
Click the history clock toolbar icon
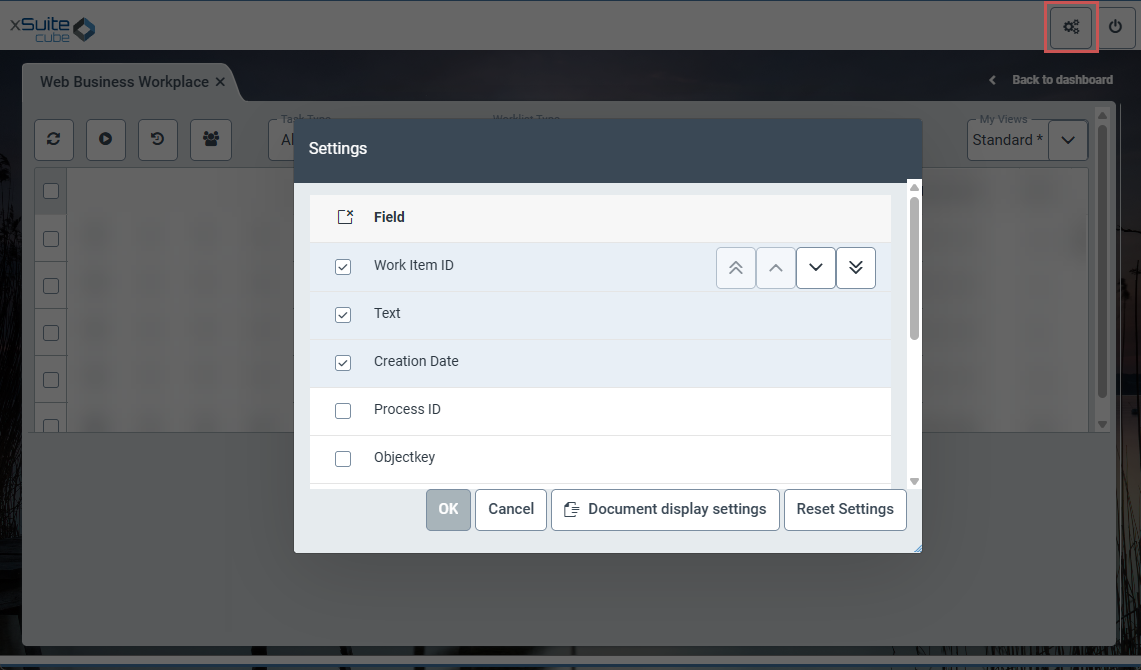(x=158, y=140)
